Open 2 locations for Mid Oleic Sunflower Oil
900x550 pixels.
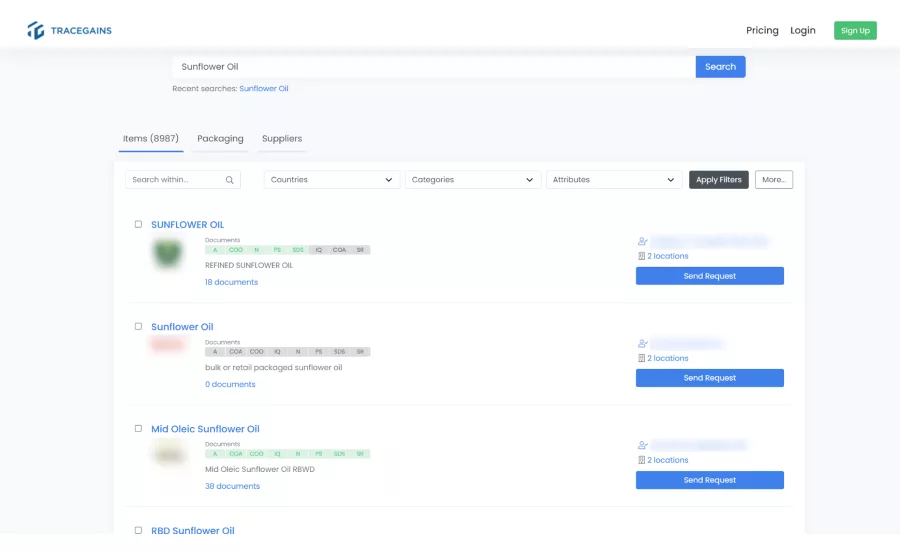(x=668, y=460)
